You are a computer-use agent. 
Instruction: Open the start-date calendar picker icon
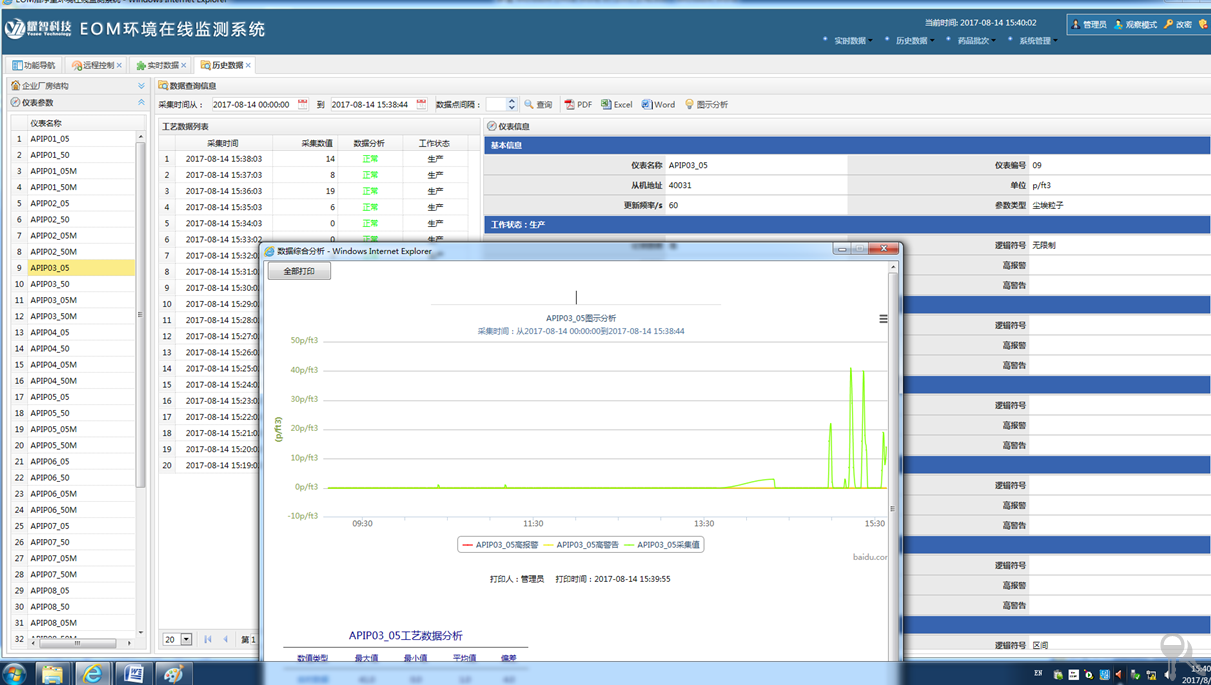[x=303, y=104]
